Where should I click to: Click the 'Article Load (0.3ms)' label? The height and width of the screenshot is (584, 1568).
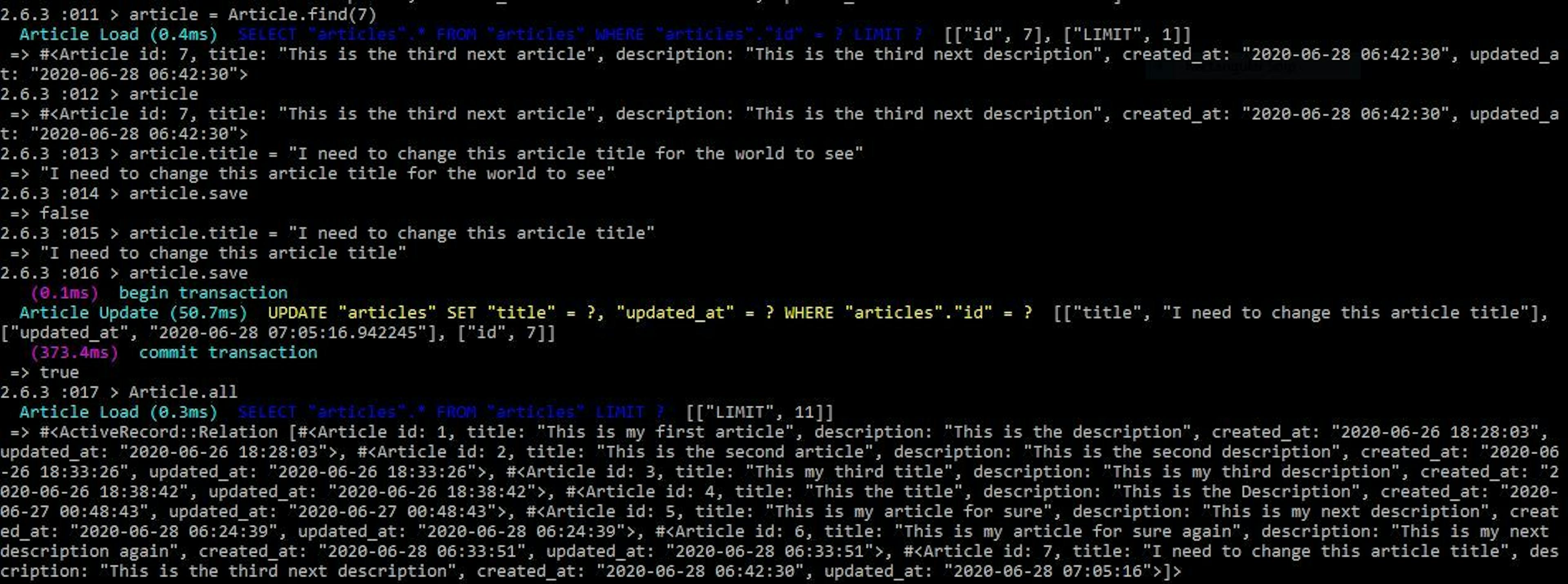[x=118, y=412]
